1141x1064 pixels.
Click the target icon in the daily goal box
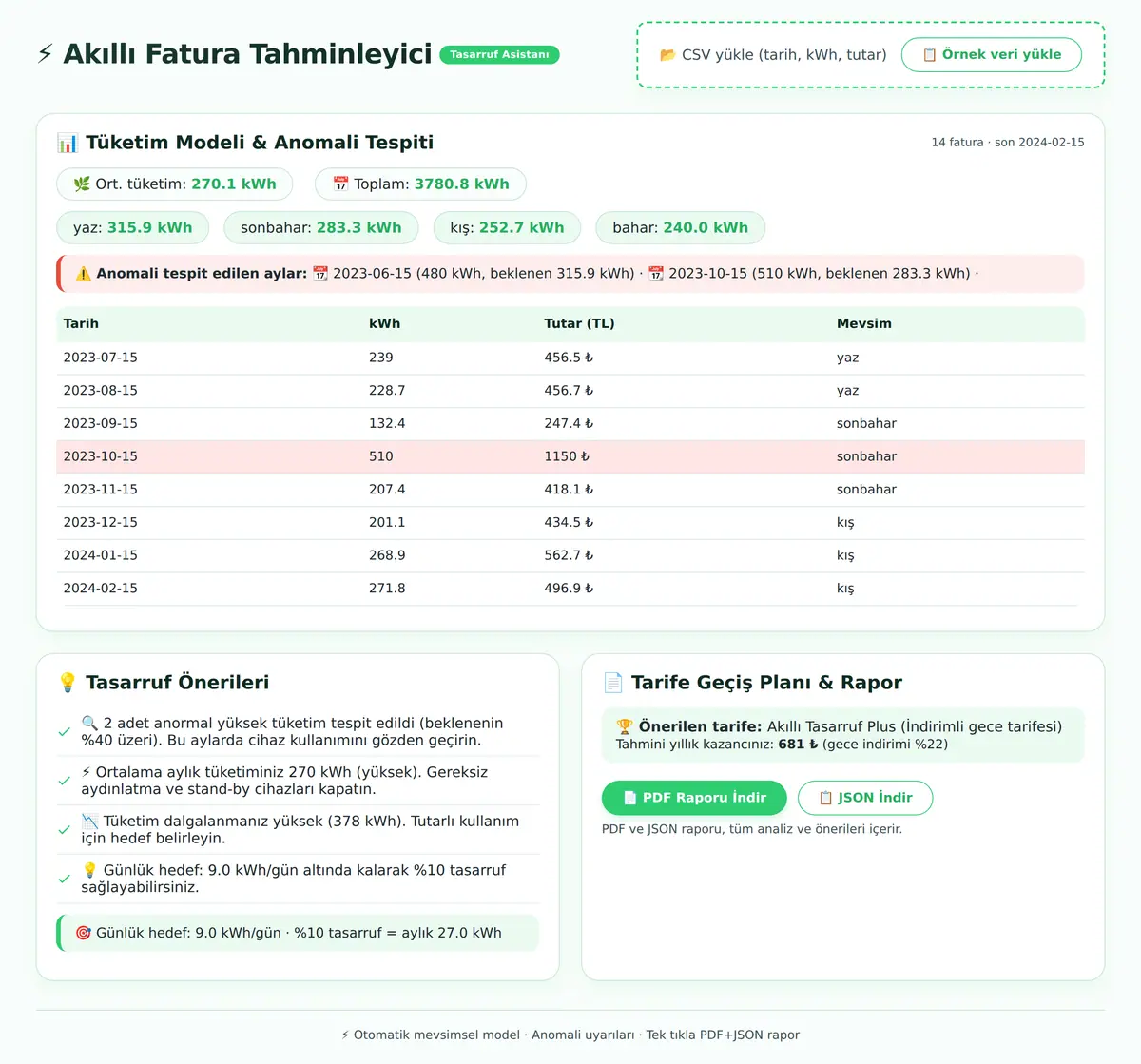84,933
